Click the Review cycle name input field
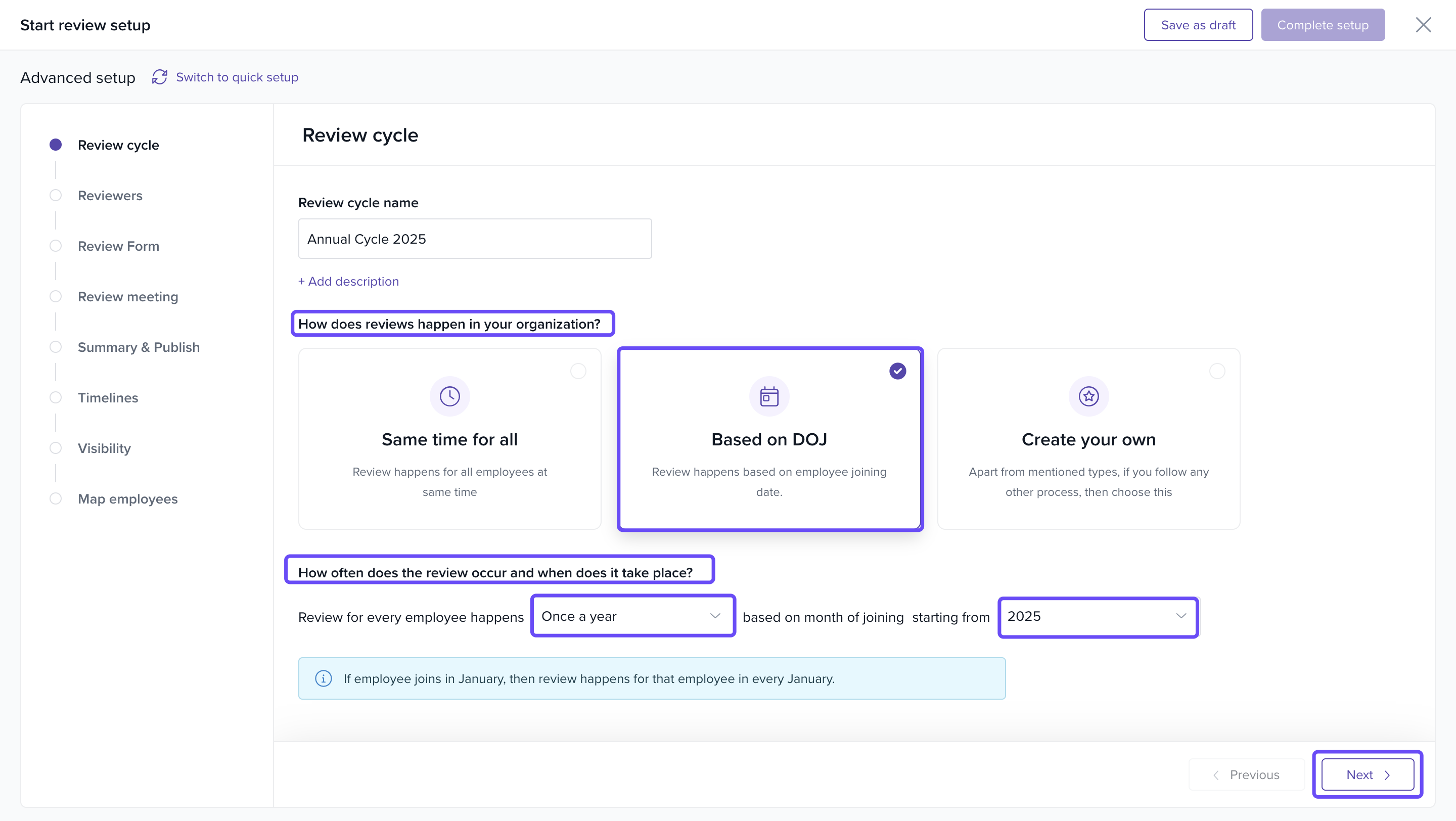Screen dimensions: 1456x821 [x=474, y=239]
